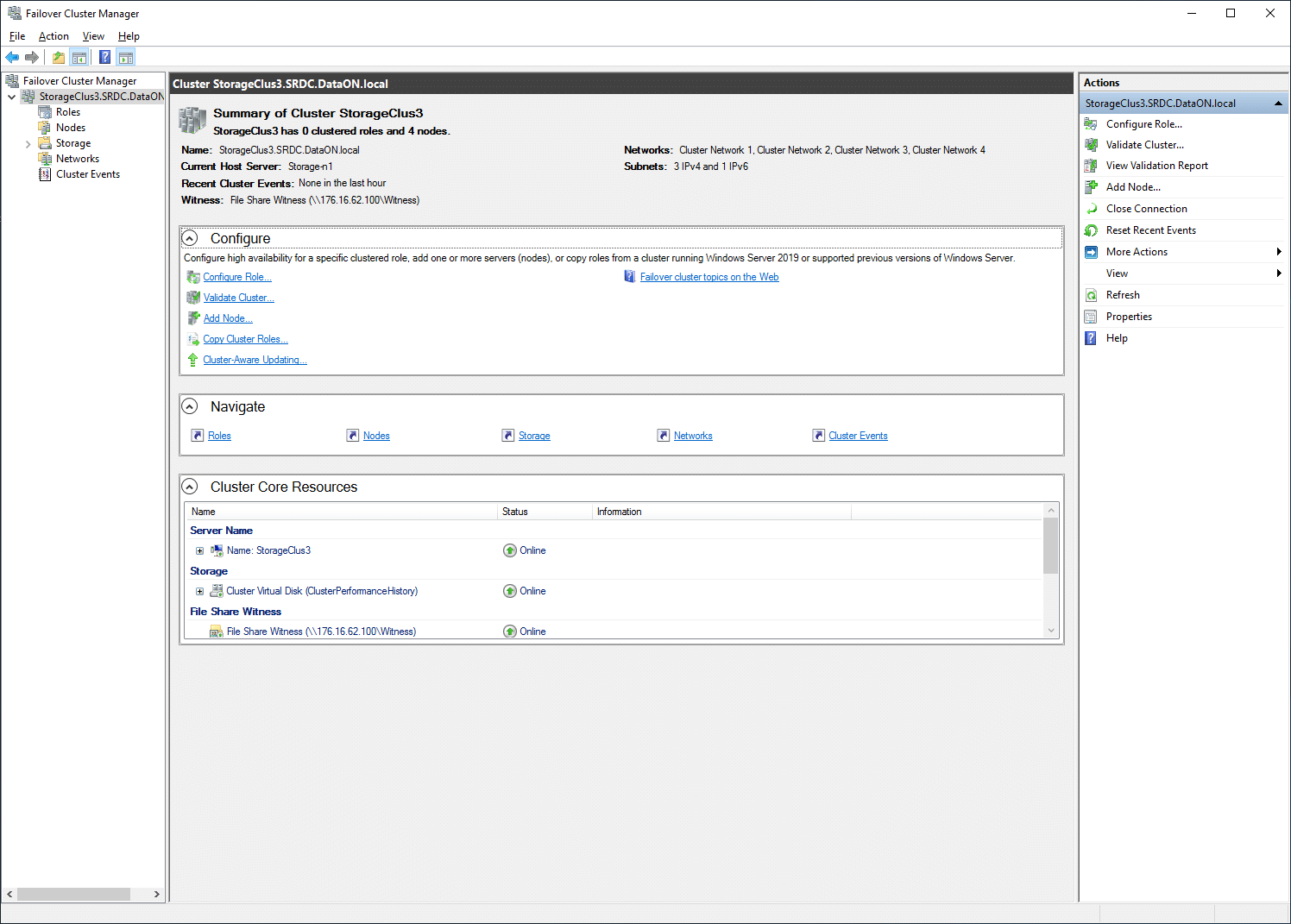
Task: Click the Nodes icon in tree
Action: point(45,128)
